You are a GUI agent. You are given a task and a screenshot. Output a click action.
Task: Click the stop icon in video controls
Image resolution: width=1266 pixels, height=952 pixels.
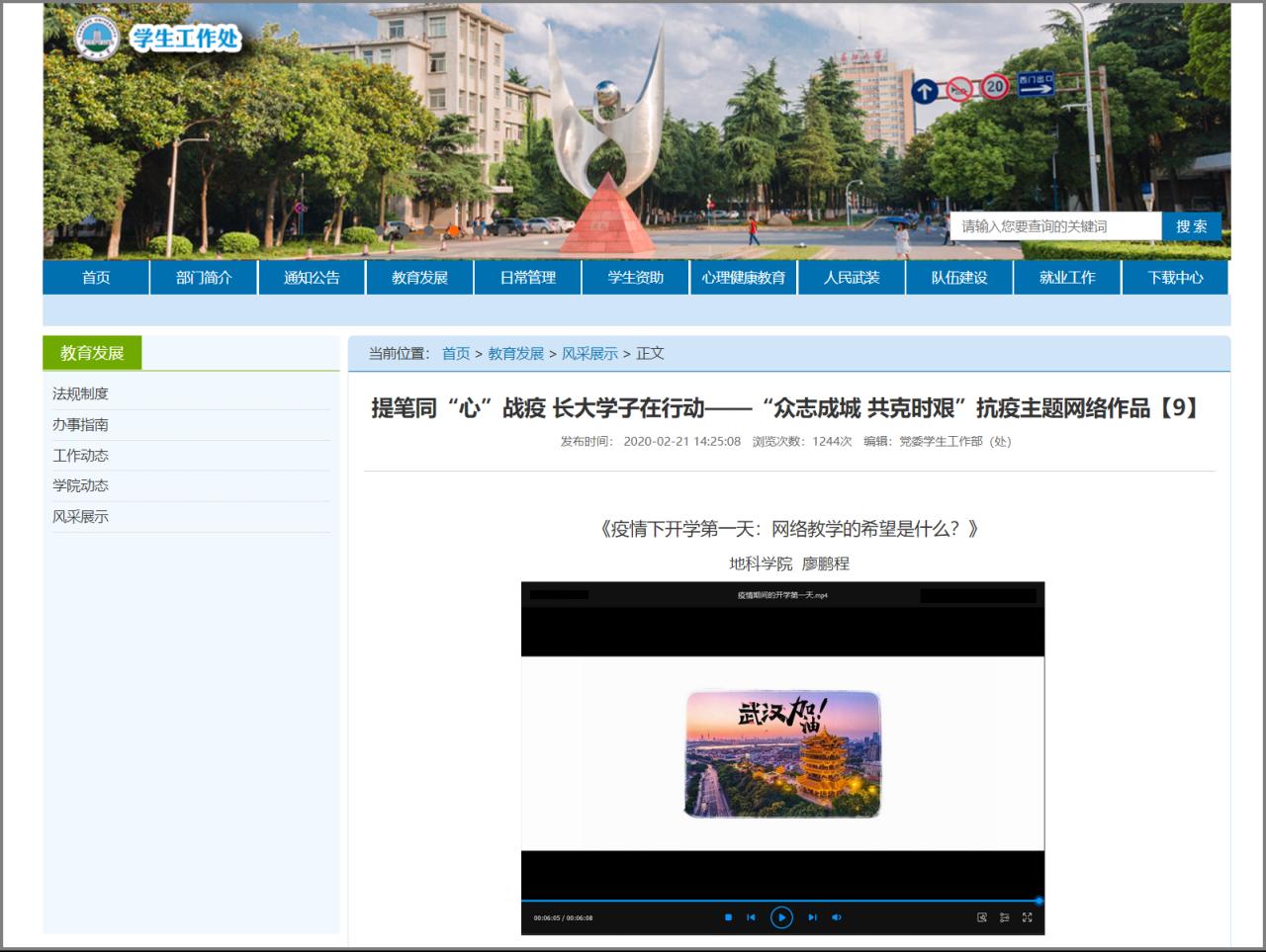tap(728, 917)
